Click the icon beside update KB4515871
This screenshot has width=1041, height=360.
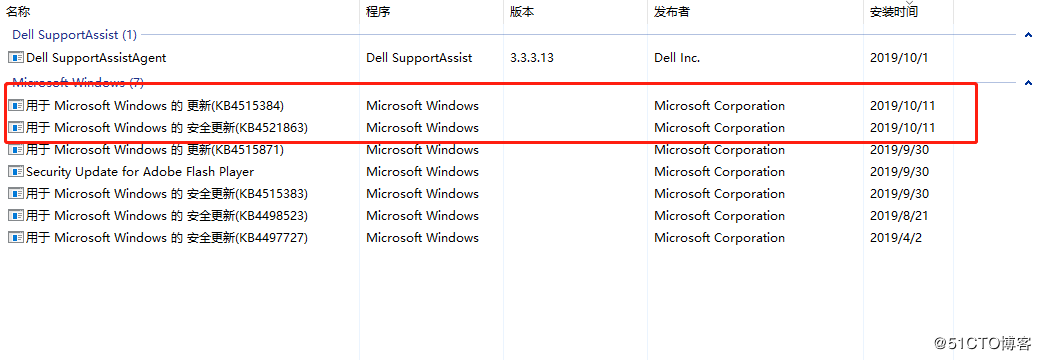coord(16,149)
